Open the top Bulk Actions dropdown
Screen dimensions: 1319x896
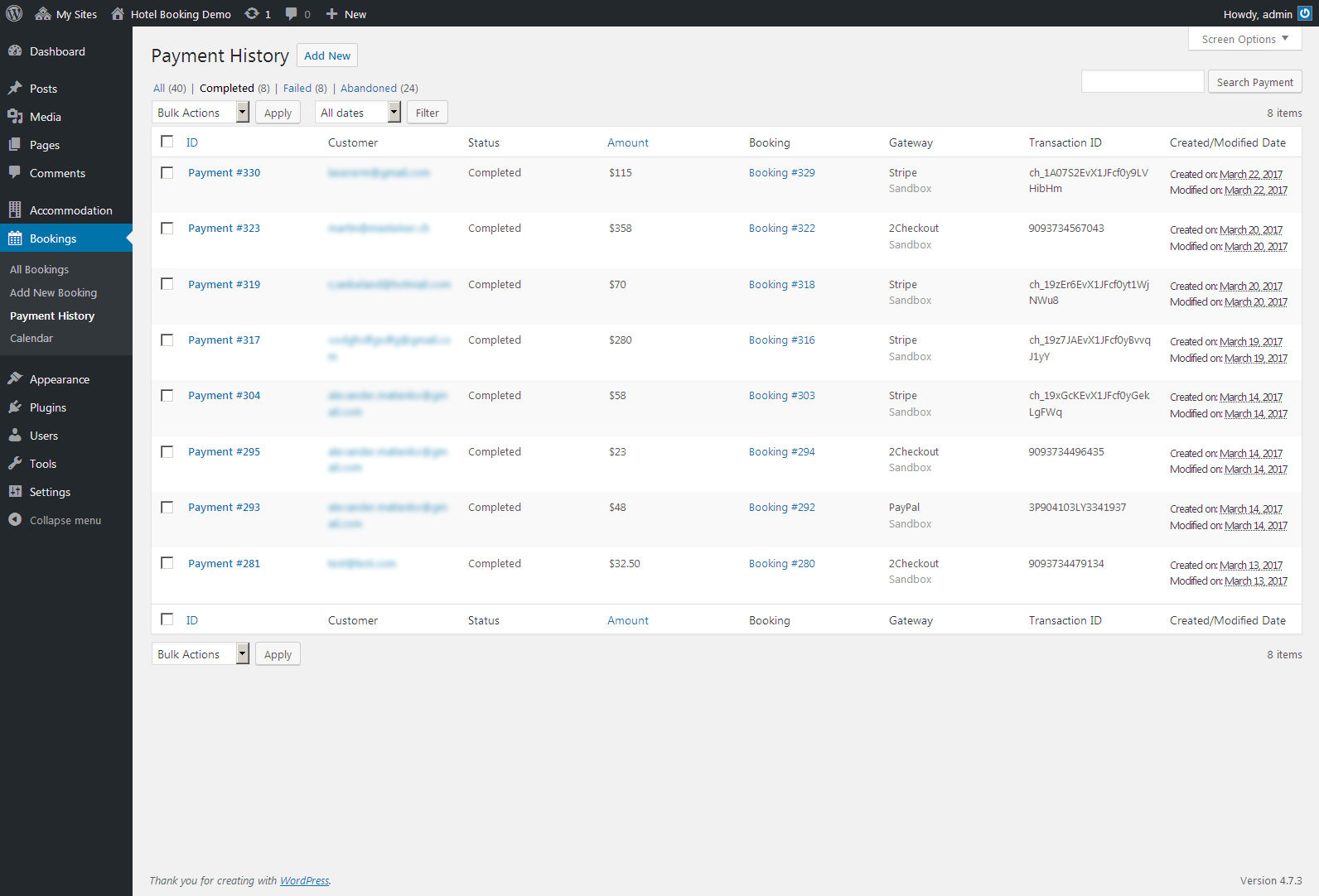click(201, 113)
